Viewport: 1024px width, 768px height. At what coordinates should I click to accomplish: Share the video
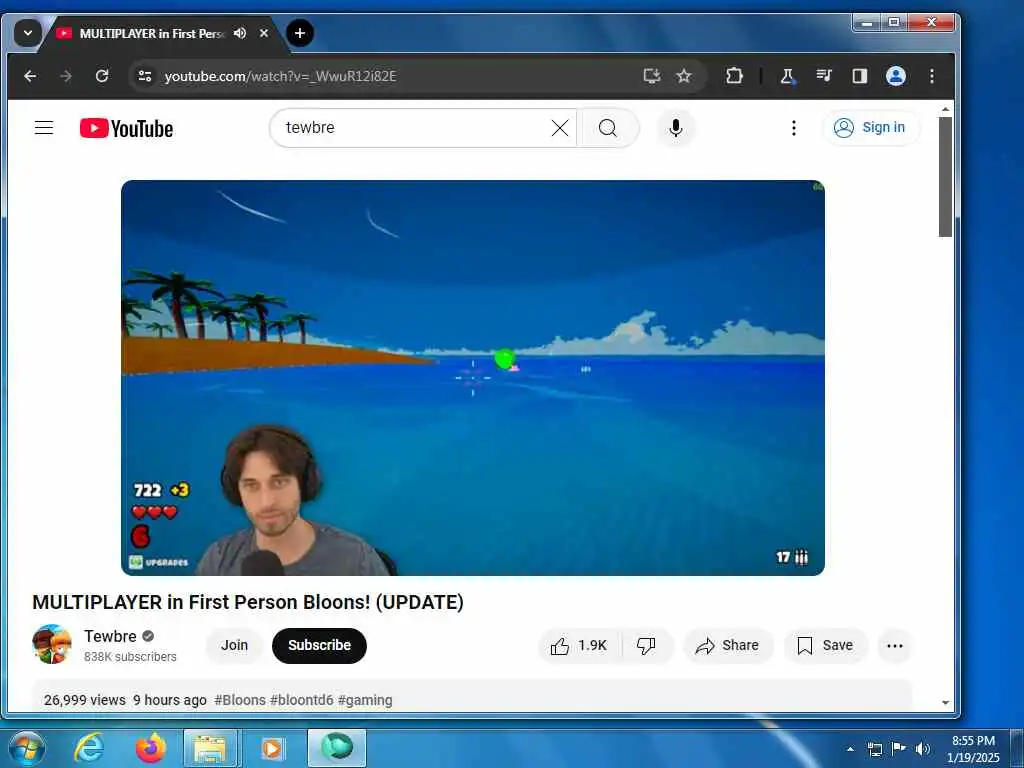728,646
